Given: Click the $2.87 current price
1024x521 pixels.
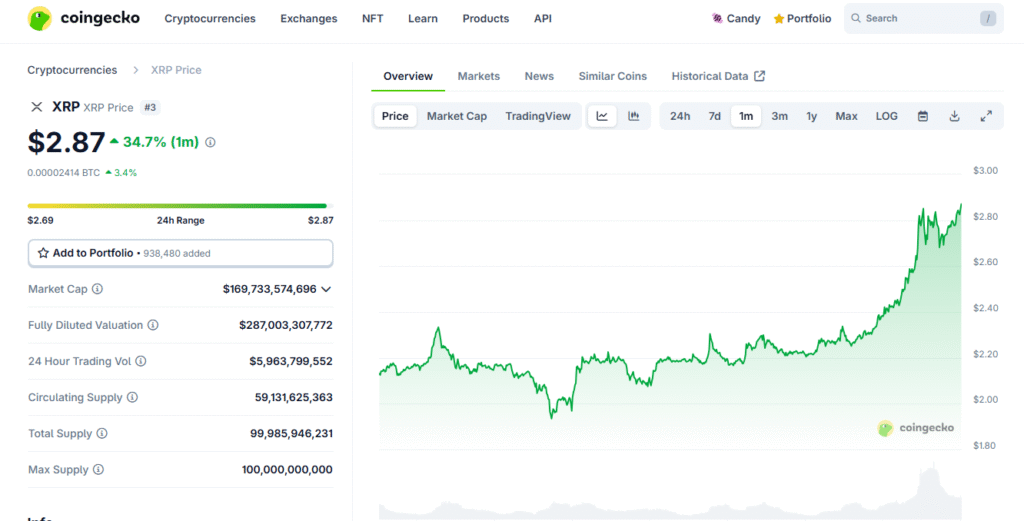Looking at the screenshot, I should coord(66,142).
